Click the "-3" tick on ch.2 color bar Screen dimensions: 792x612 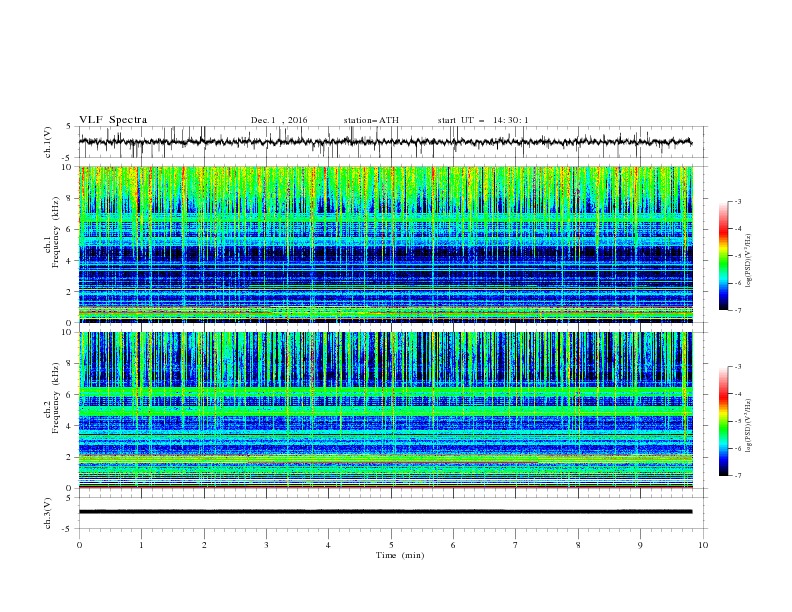click(x=738, y=367)
